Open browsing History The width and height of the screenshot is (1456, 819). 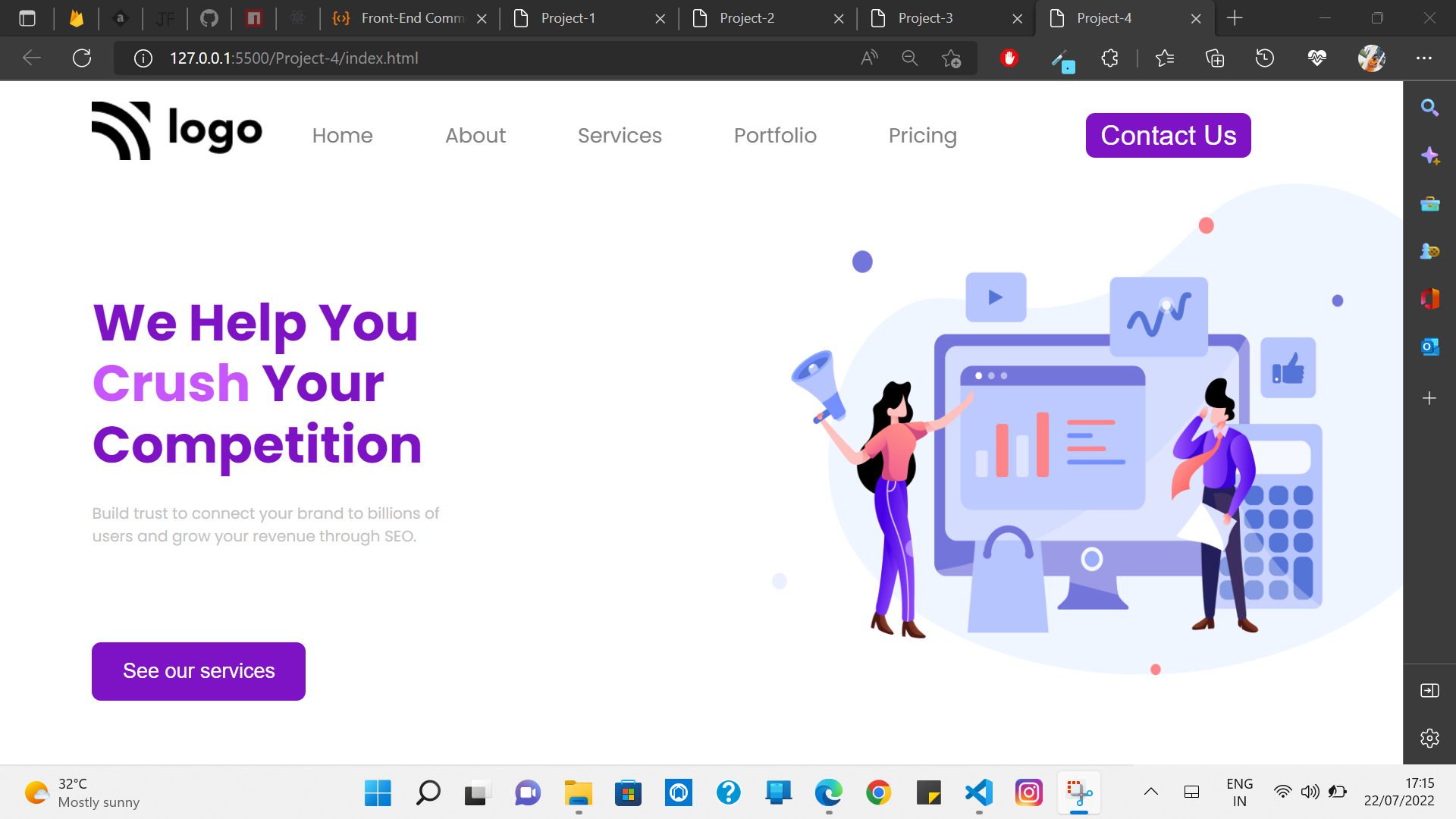(x=1265, y=58)
